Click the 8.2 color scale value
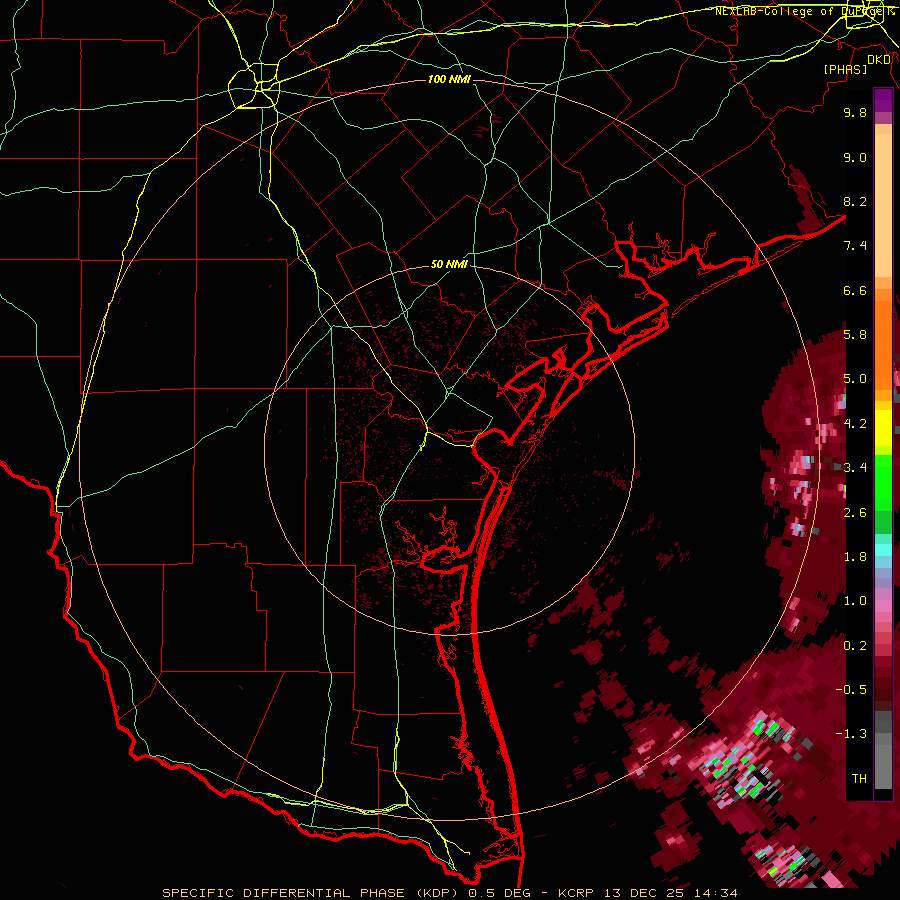 click(855, 201)
